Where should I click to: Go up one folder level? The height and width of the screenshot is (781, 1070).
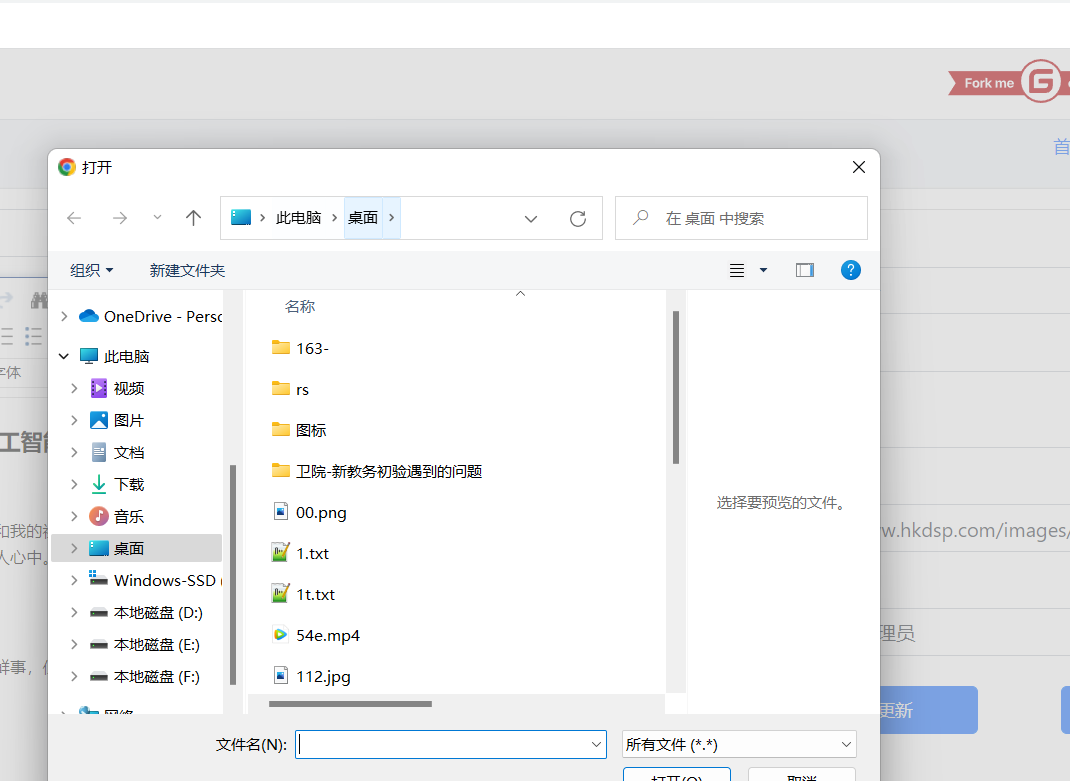coord(194,218)
